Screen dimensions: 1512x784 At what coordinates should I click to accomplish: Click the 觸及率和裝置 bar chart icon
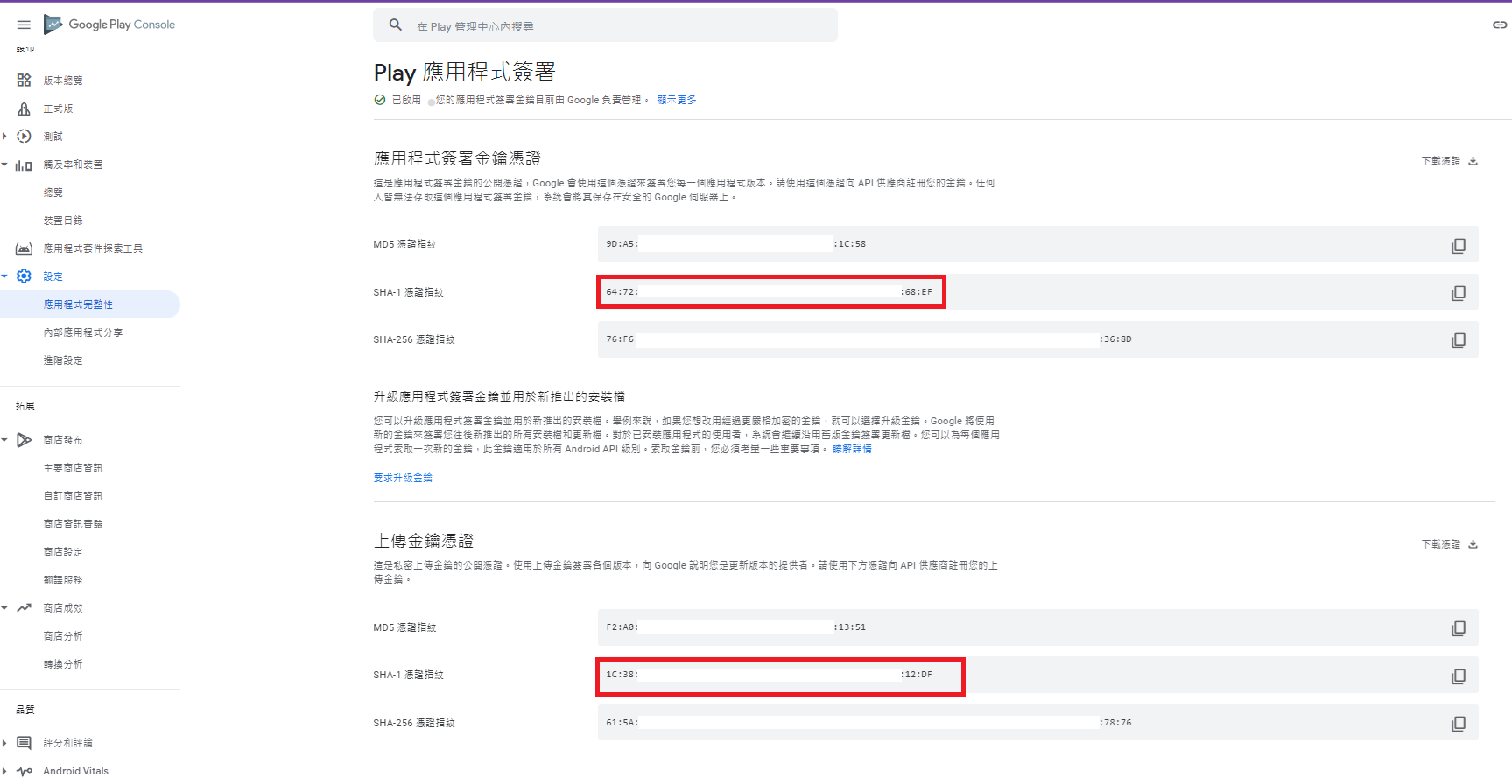25,164
